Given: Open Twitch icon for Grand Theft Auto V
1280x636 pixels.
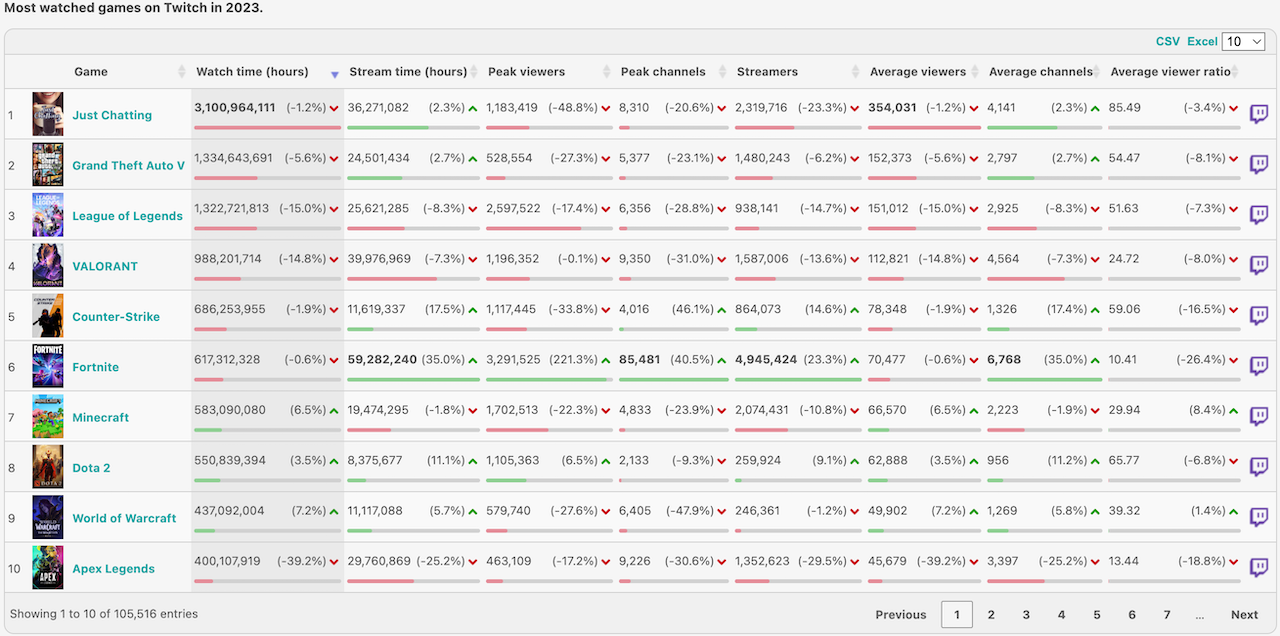Looking at the screenshot, I should [1259, 165].
